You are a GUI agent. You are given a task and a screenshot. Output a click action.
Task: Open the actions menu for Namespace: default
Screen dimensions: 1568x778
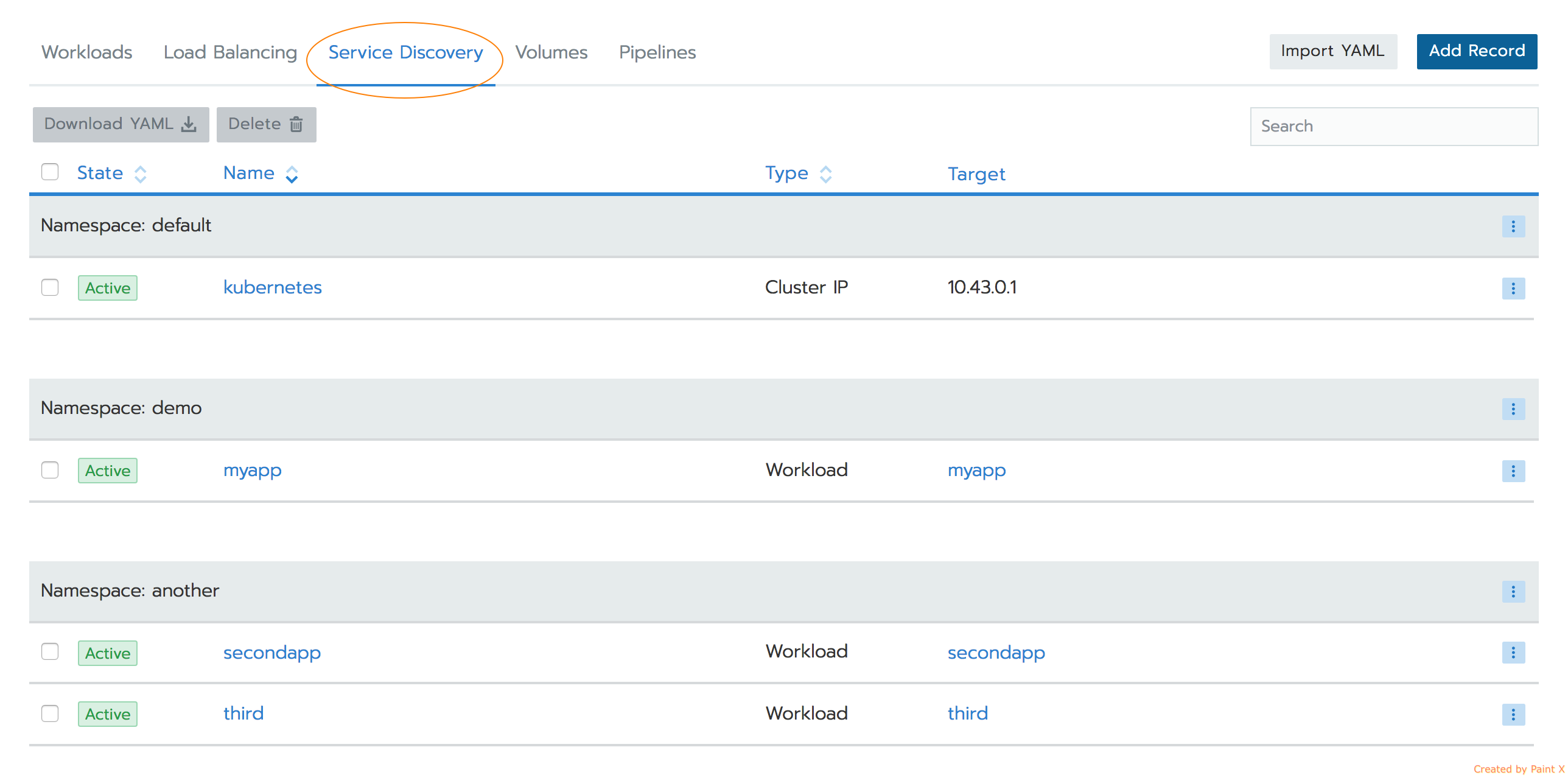[1513, 226]
